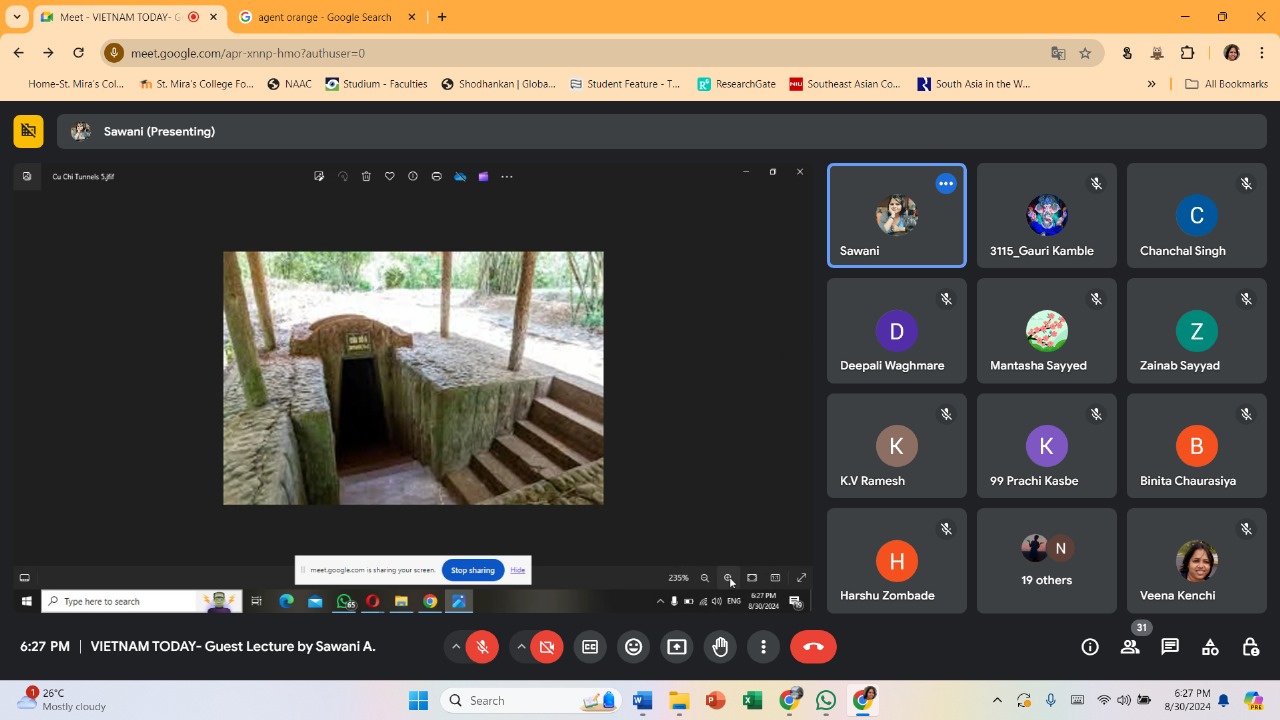The width and height of the screenshot is (1280, 720).
Task: Show the people list with 31 participants
Action: [1130, 647]
